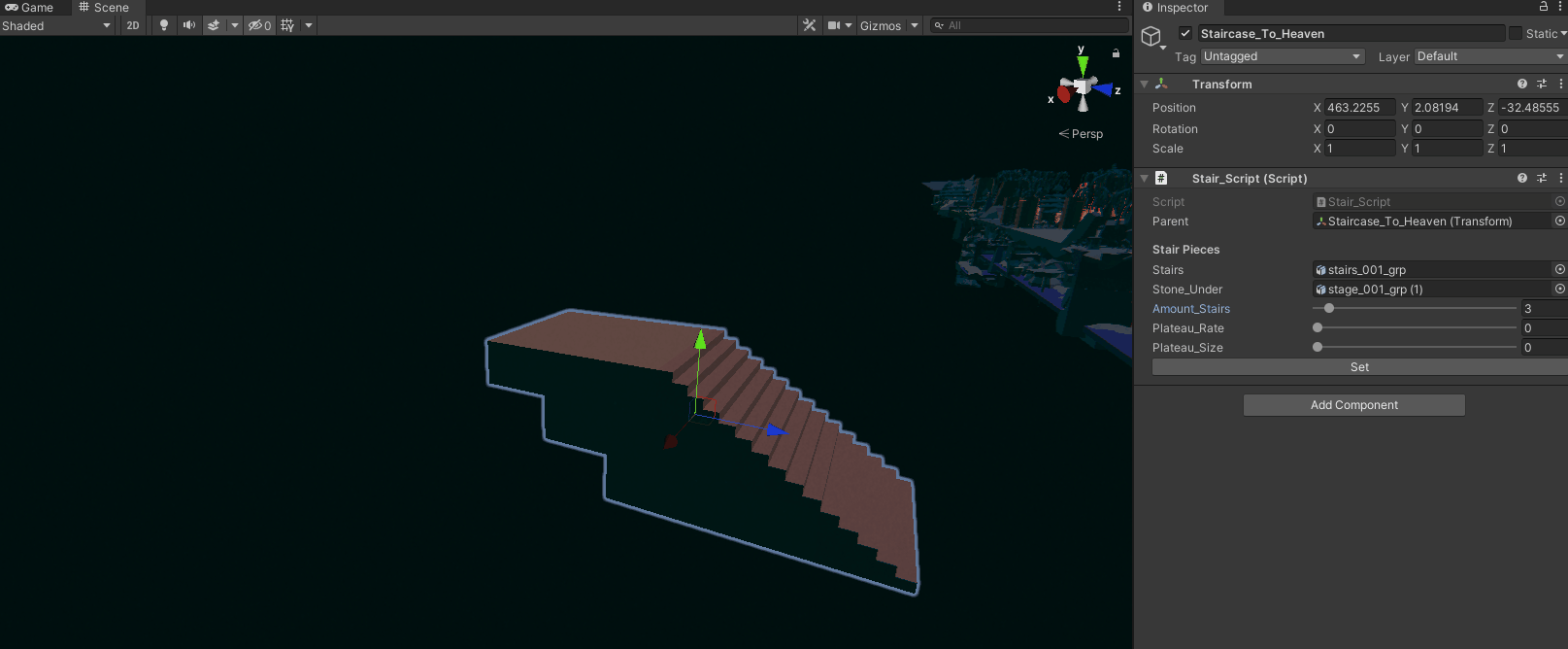
Task: Click the green Y axis of orientation gizmo
Action: (1083, 65)
